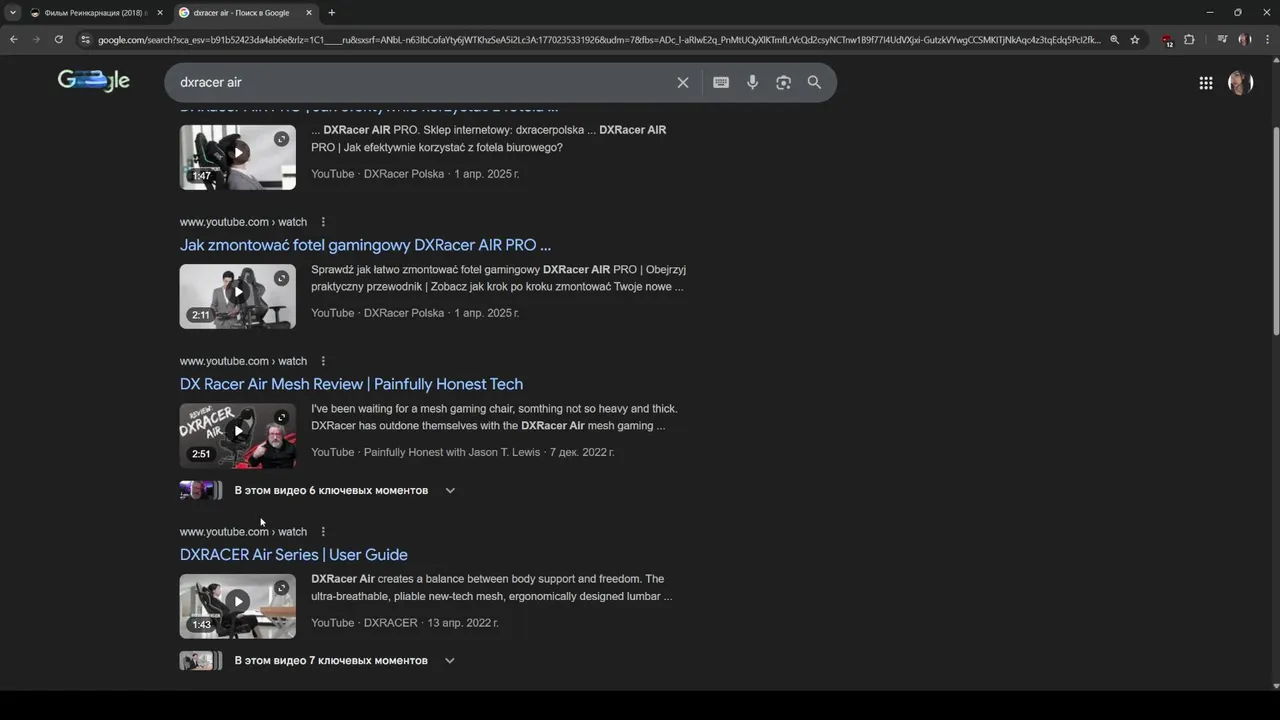Viewport: 1280px width, 720px height.
Task: Open the page zoom indicator
Action: click(1114, 40)
